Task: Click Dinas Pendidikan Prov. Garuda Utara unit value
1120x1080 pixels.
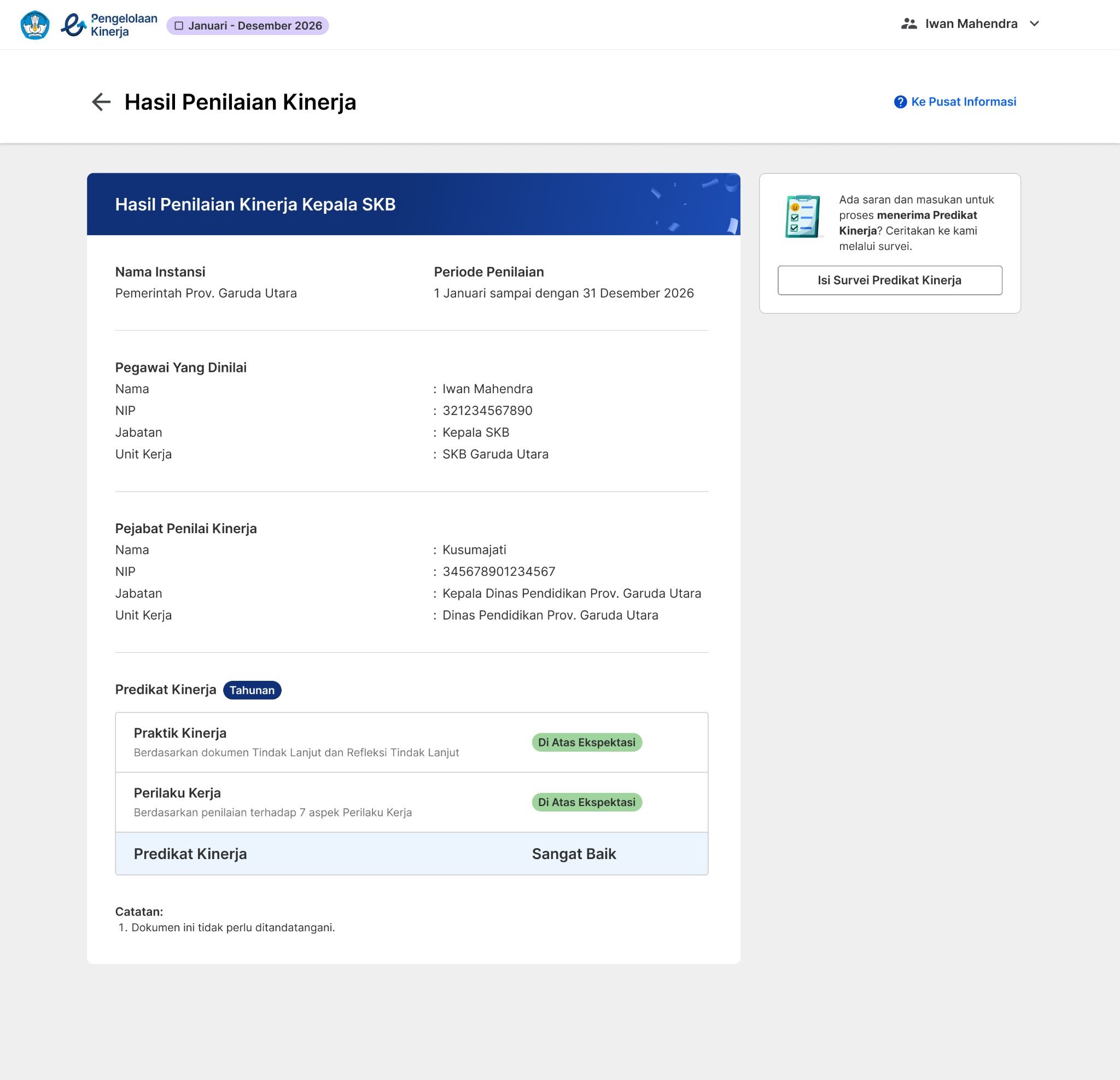Action: [550, 615]
